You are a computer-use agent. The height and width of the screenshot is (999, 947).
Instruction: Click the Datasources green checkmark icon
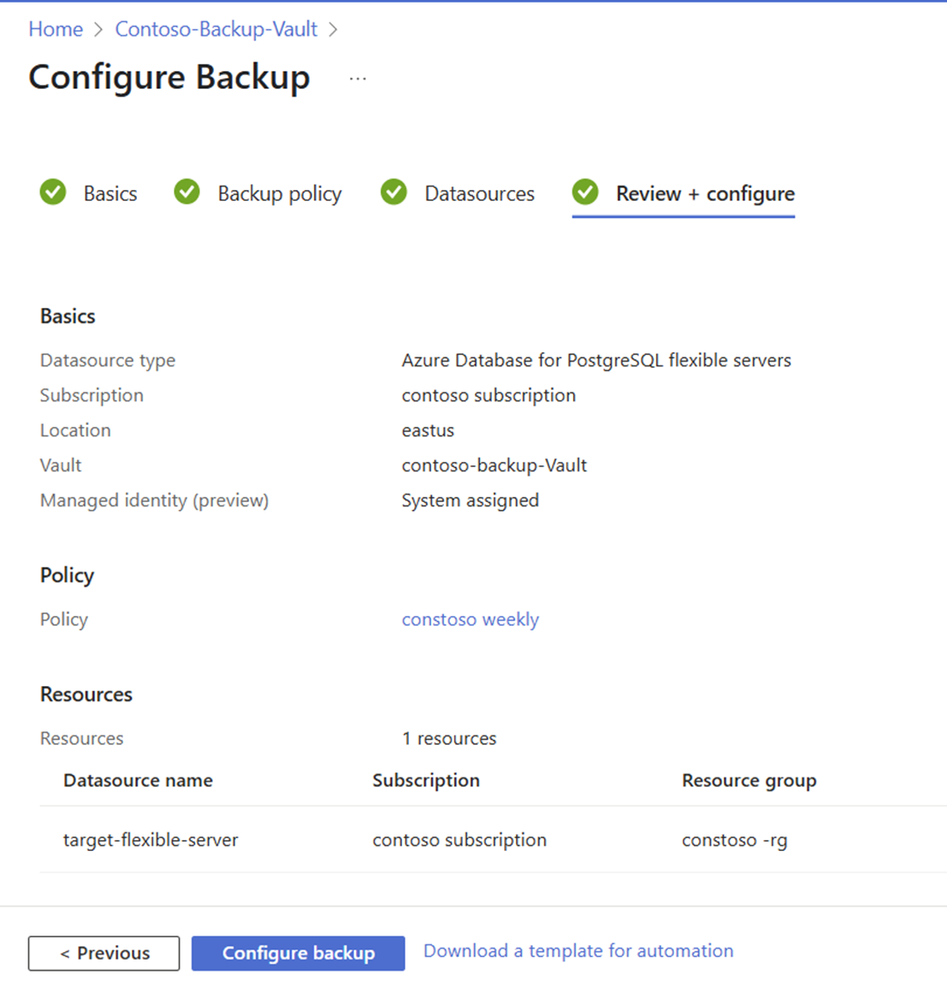pyautogui.click(x=394, y=192)
